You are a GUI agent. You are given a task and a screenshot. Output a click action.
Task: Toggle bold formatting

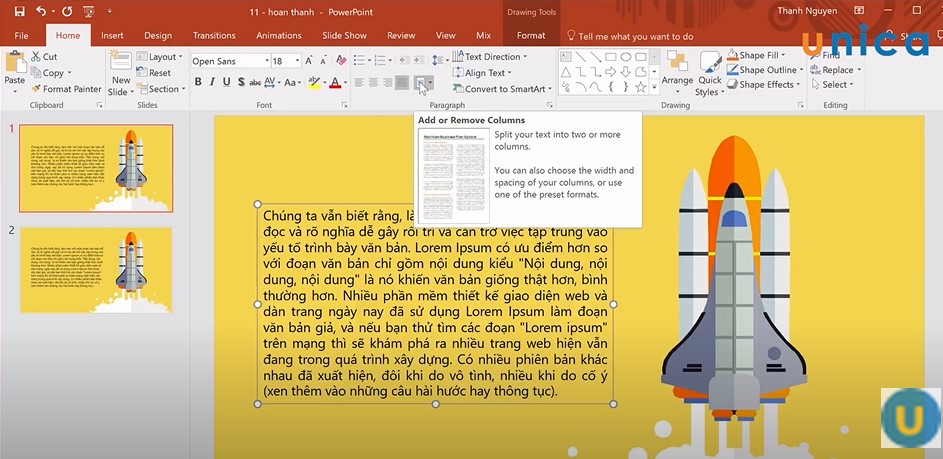[x=198, y=82]
